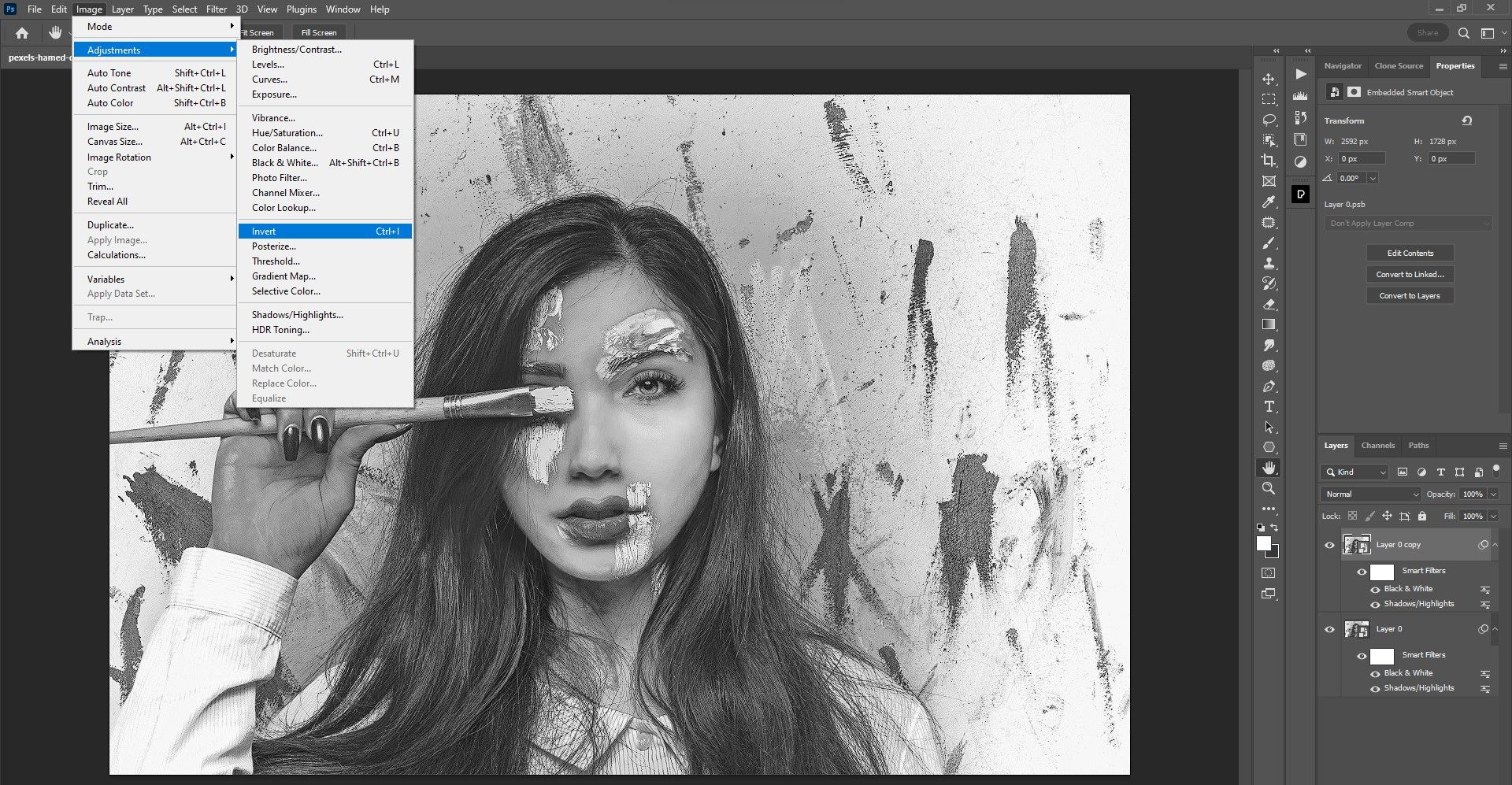Select the Eyedropper tool
This screenshot has height=785, width=1512.
pos(1269,202)
